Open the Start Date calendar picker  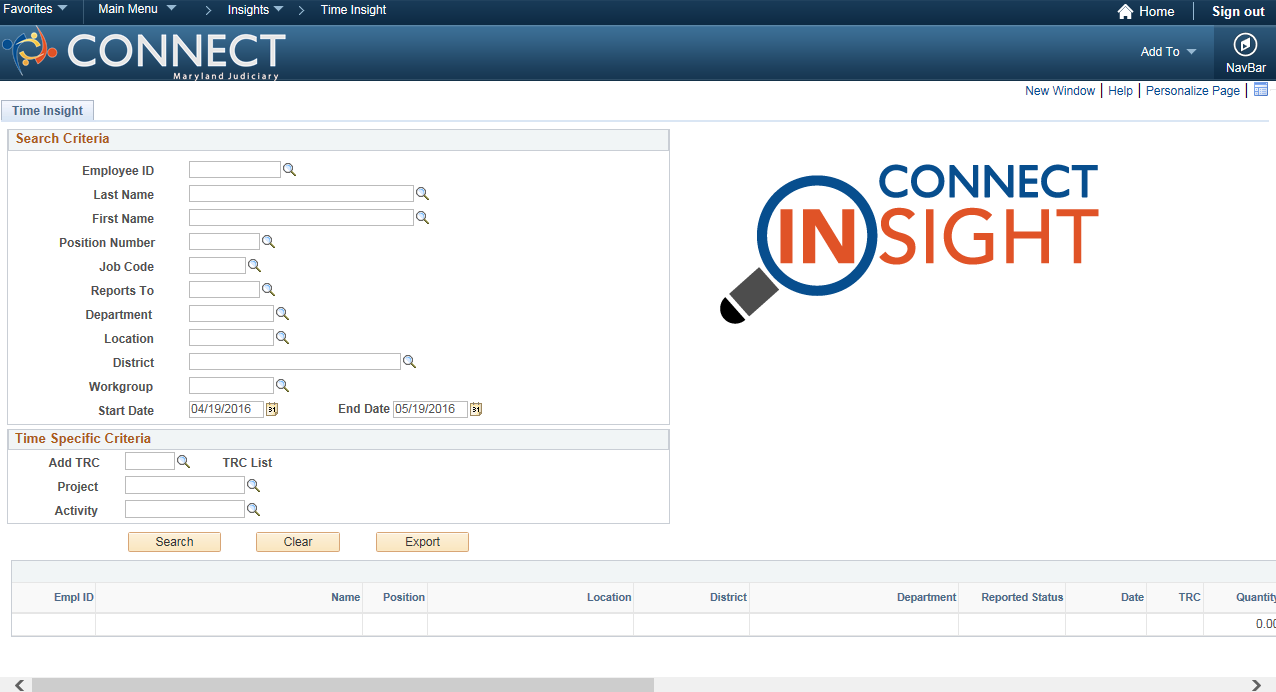click(271, 409)
